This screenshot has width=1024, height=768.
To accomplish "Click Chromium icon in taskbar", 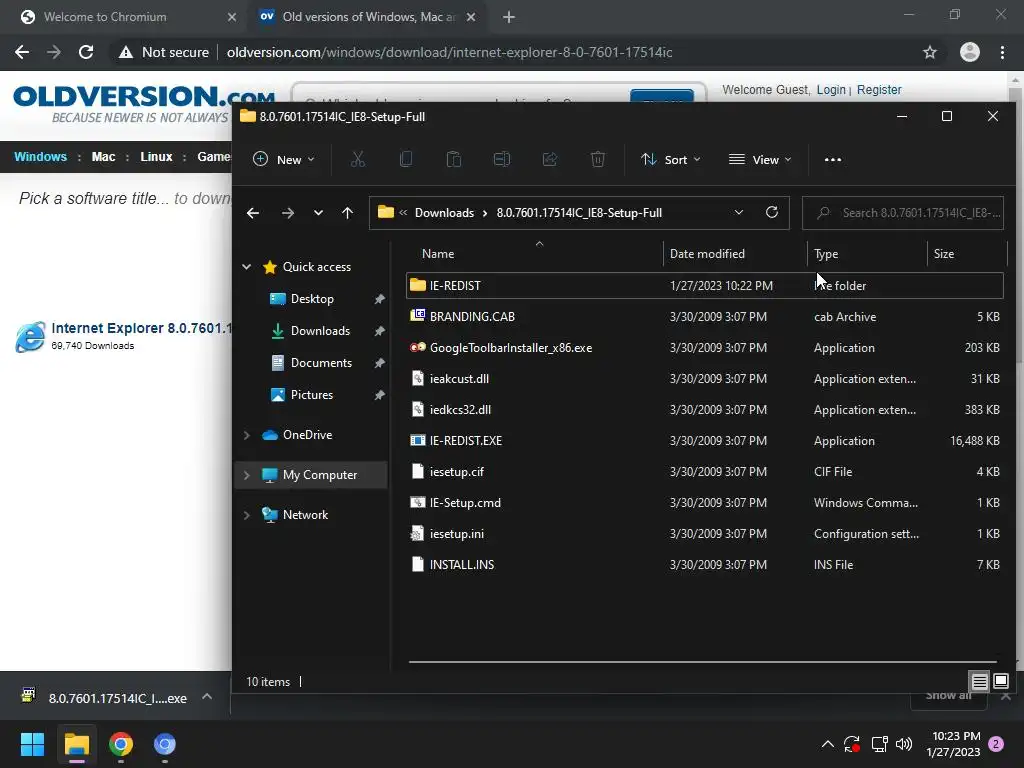I will 165,744.
